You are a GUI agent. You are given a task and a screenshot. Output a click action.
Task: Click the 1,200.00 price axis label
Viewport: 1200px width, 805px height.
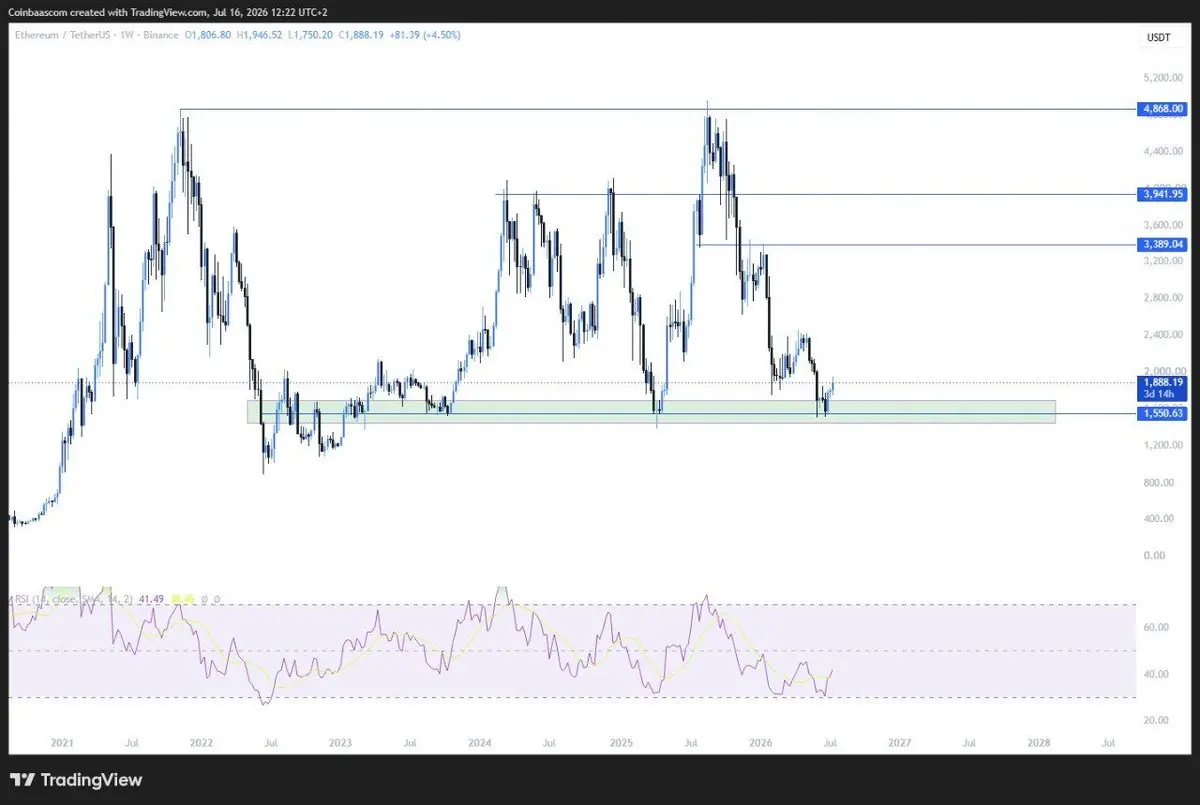click(1165, 445)
